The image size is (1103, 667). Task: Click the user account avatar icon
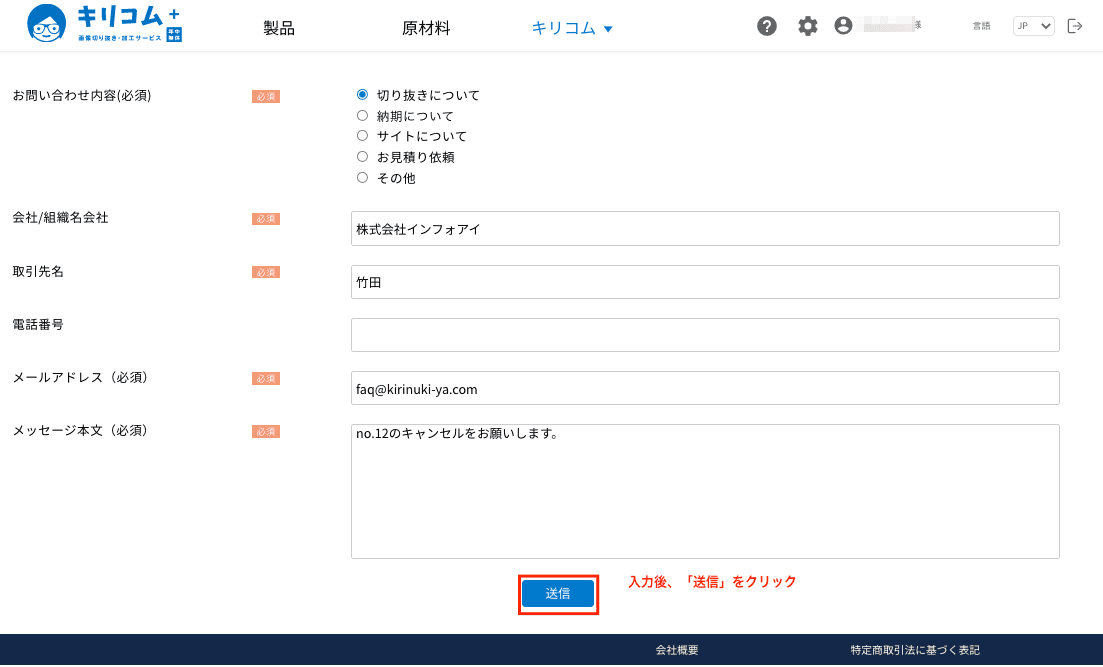tap(843, 25)
